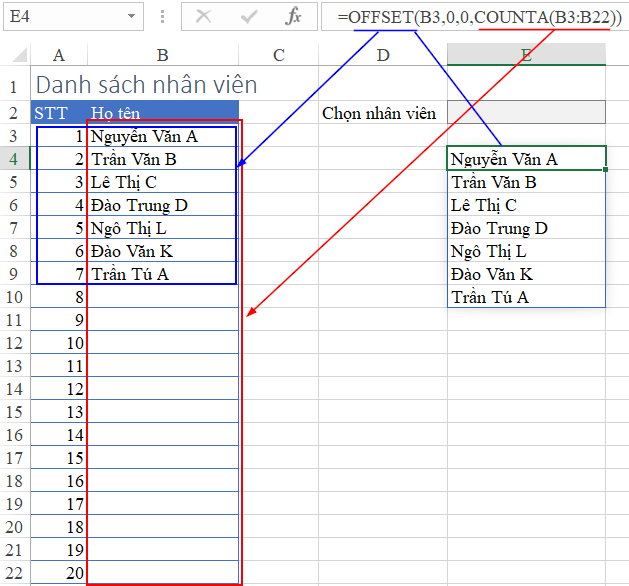The width and height of the screenshot is (629, 586).
Task: Select row 4 header
Action: point(14,159)
